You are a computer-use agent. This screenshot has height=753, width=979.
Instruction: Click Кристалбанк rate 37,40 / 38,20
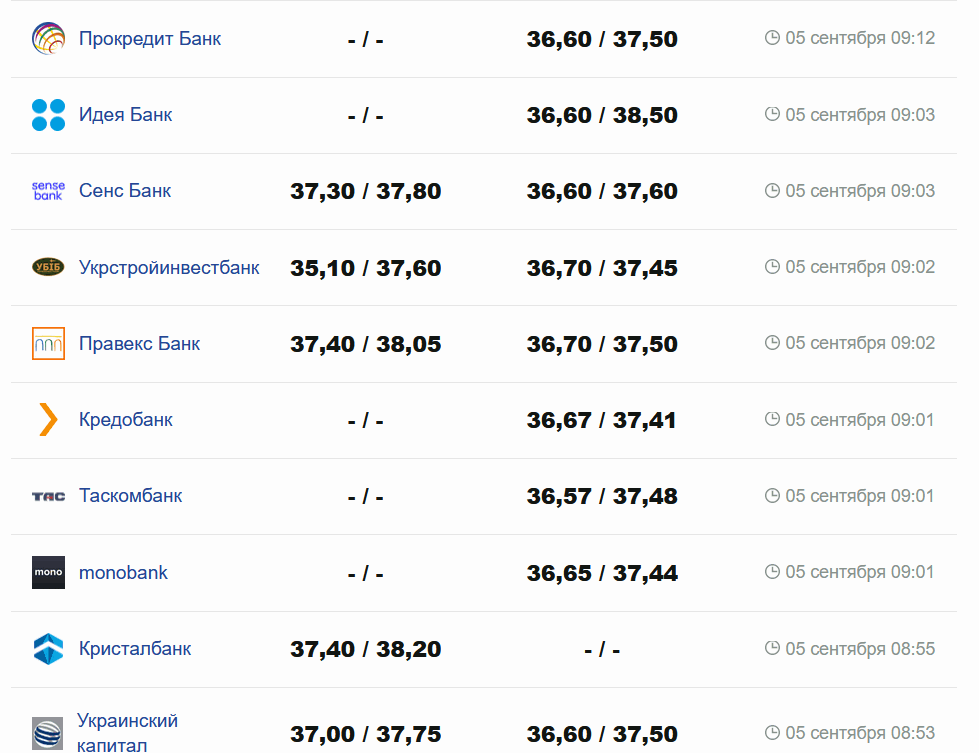(x=365, y=649)
